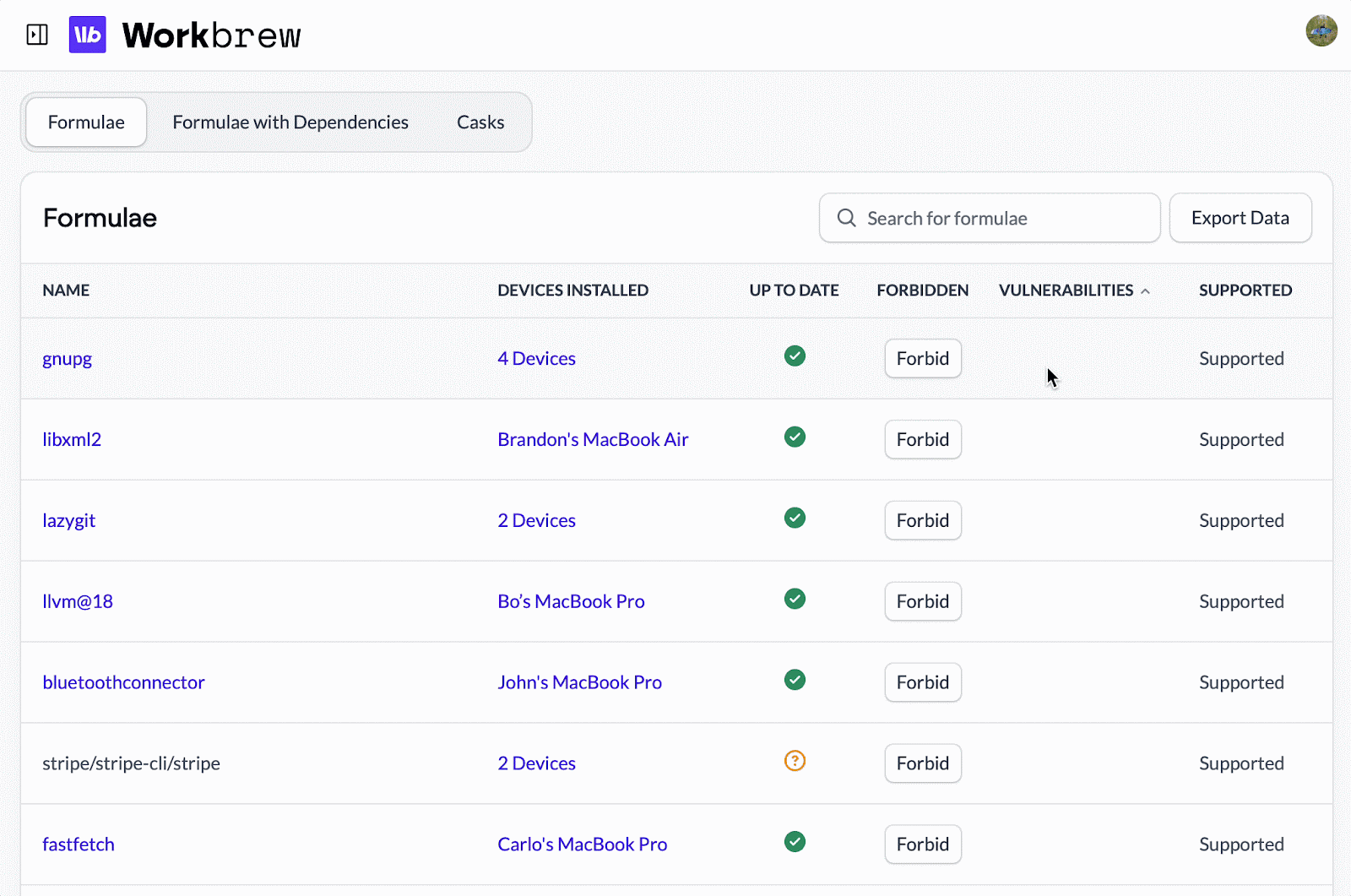
Task: Click gnupg's green up-to-date checkmark
Action: pyautogui.click(x=795, y=356)
